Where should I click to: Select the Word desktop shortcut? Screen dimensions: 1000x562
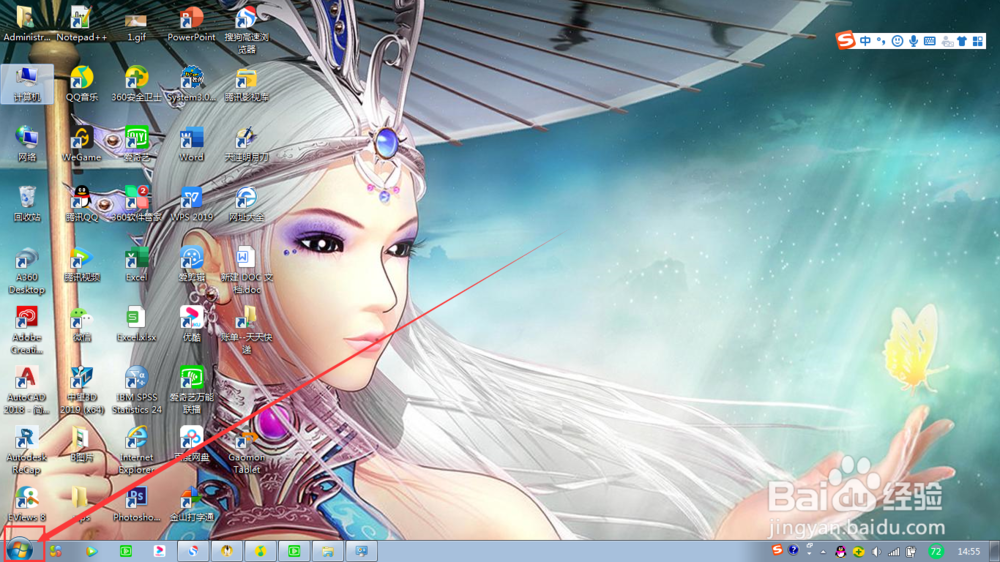coord(191,143)
